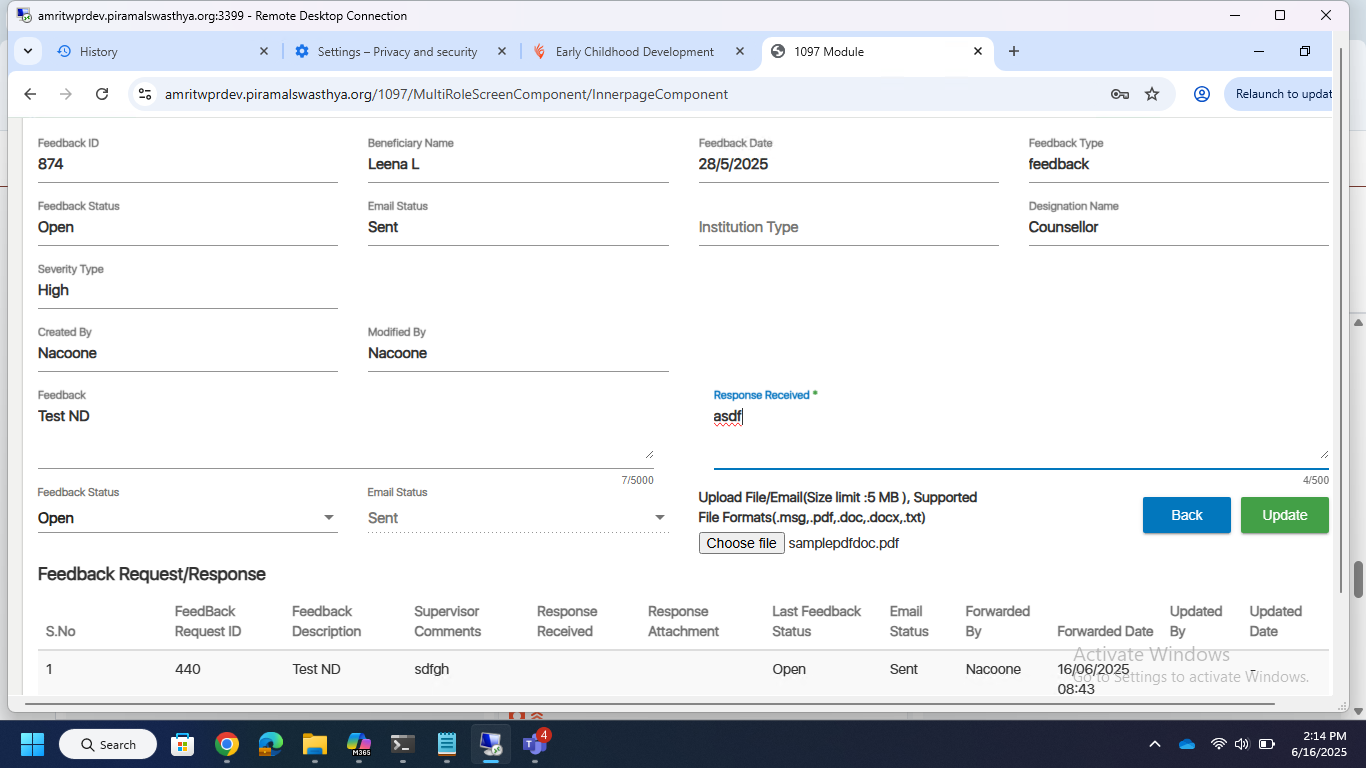Close the 1097 Module tab
Viewport: 1366px width, 768px height.
(979, 51)
